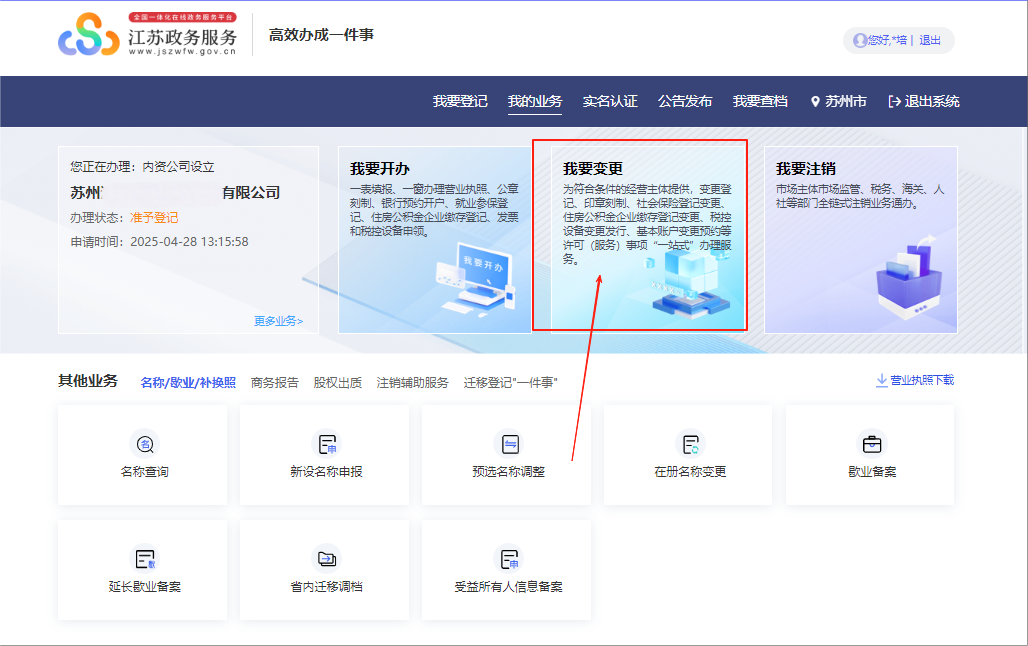Image resolution: width=1028 pixels, height=646 pixels.
Task: Open the 迁移登记"一件事" tab
Action: point(511,382)
